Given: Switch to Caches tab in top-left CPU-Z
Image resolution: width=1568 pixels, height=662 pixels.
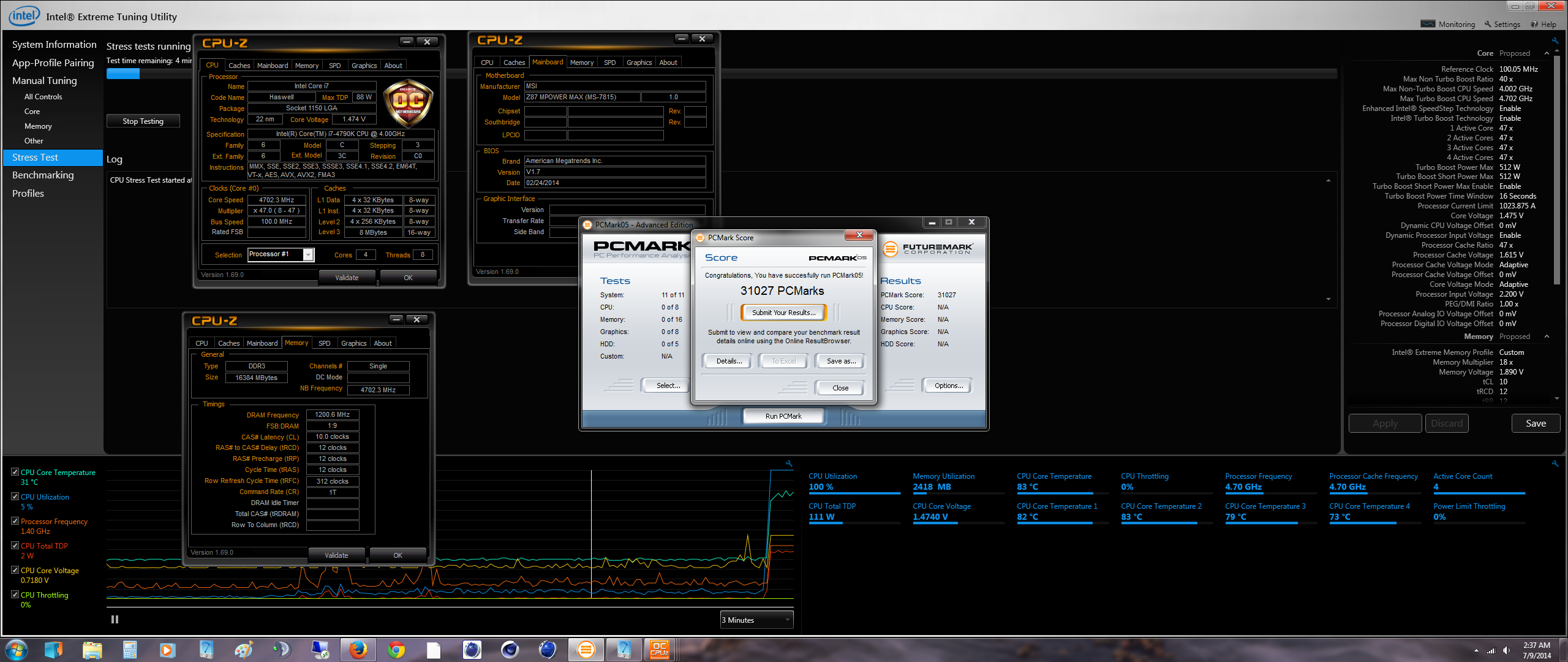Looking at the screenshot, I should pos(239,66).
